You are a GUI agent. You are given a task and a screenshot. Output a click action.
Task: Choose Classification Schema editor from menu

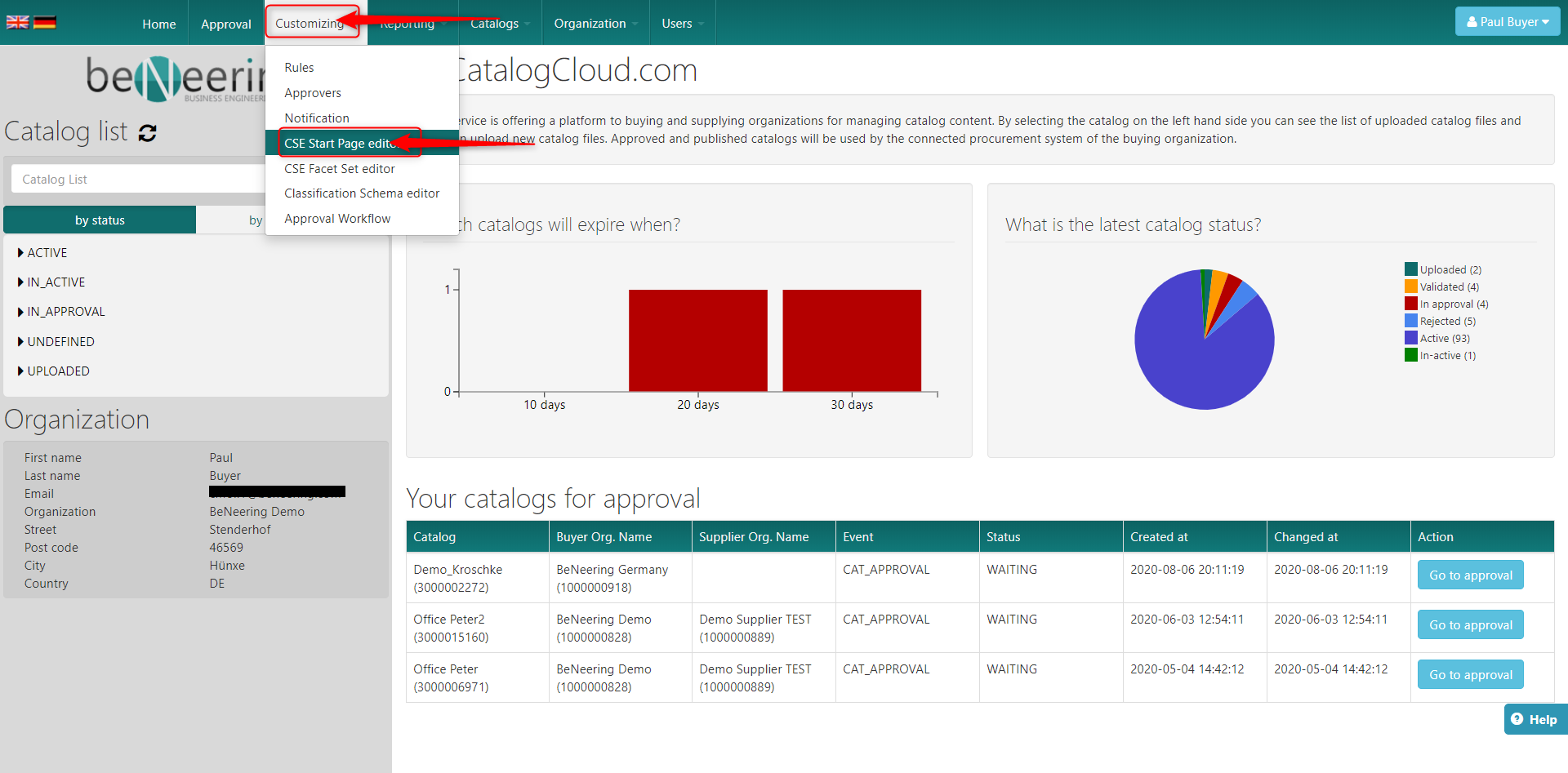362,193
